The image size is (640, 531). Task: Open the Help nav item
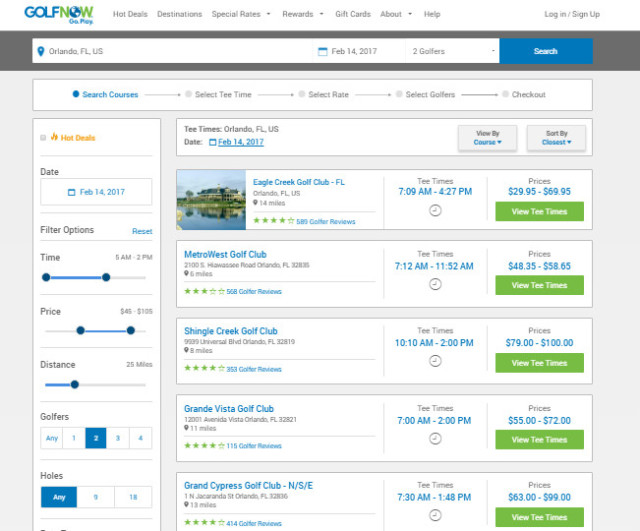point(432,14)
